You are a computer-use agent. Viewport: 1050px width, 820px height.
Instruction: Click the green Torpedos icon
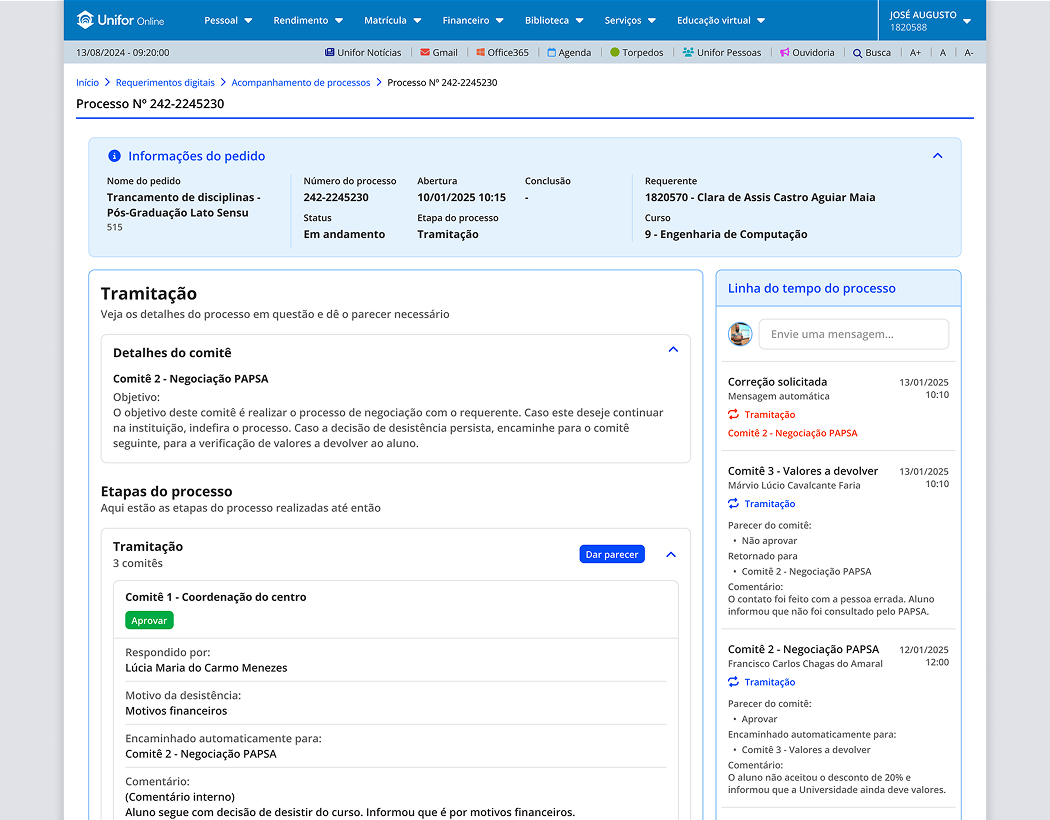(x=615, y=52)
